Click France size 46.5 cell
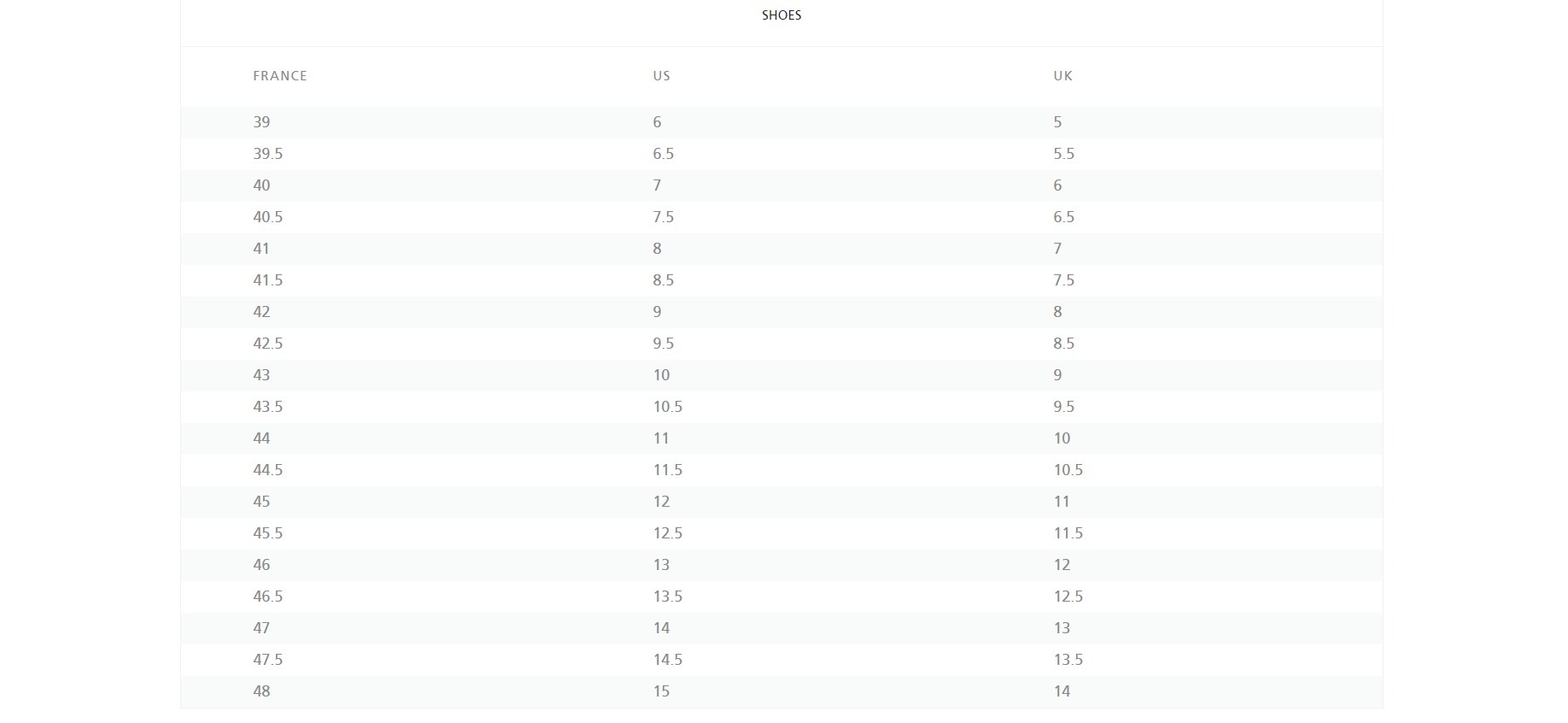This screenshot has height=723, width=1568. [268, 597]
